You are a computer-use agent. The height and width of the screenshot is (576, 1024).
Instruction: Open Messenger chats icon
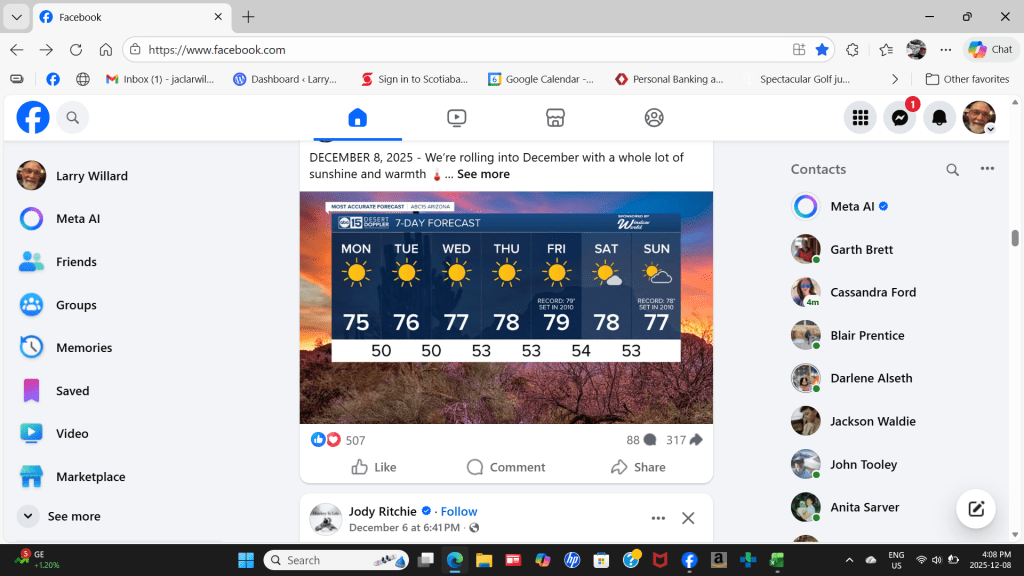[899, 118]
